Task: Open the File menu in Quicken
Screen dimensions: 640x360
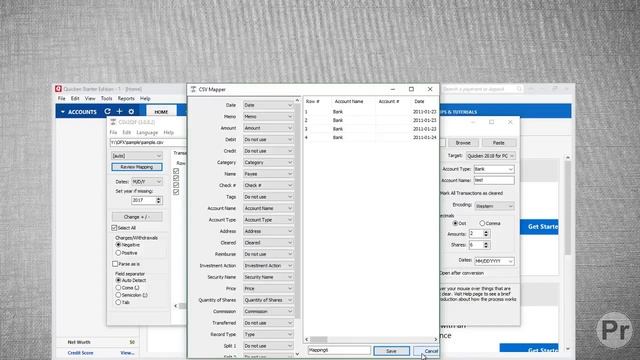Action: pos(62,98)
